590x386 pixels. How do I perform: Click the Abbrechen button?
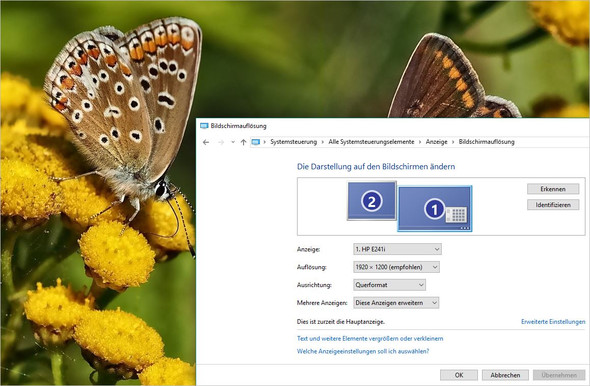(505, 375)
